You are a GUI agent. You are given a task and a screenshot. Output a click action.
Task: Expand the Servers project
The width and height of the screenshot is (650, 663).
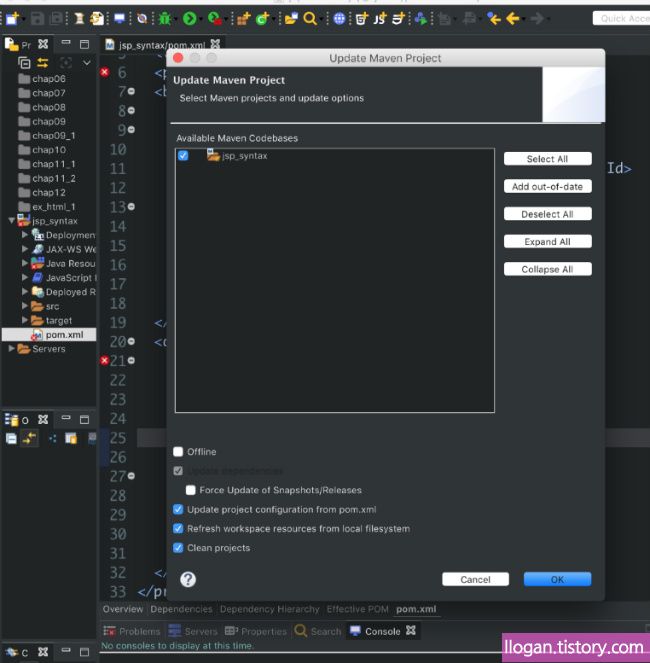click(11, 348)
